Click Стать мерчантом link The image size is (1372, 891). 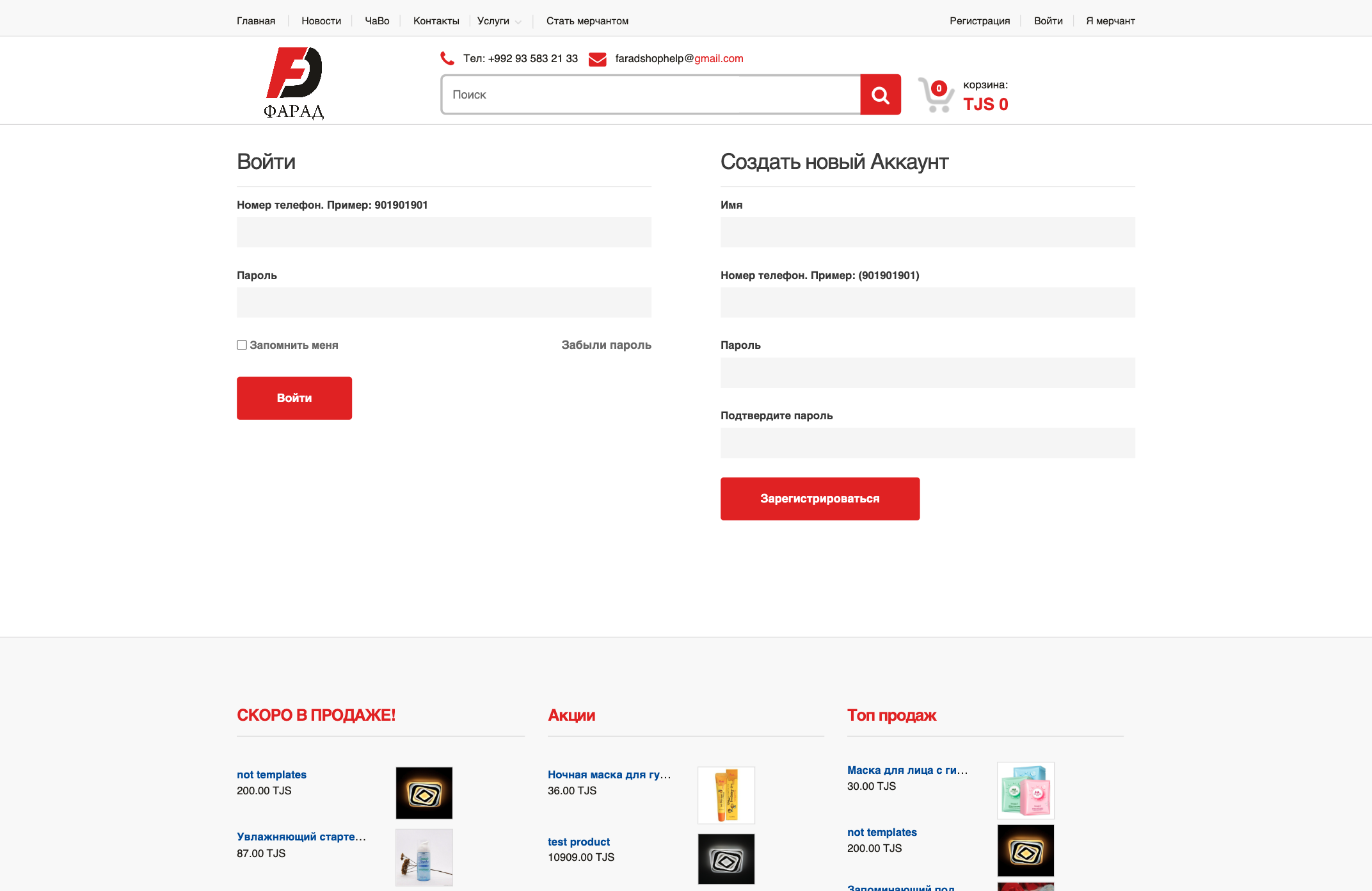click(587, 21)
